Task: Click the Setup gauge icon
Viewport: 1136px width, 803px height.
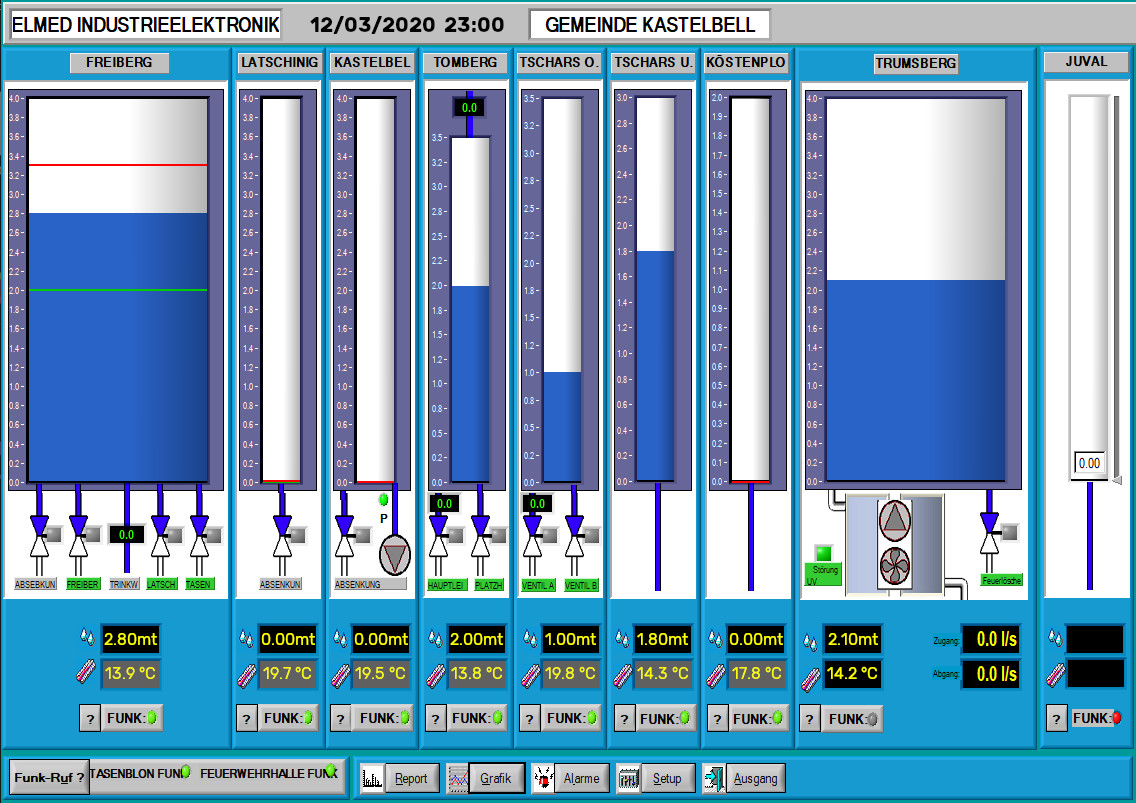Action: point(629,779)
